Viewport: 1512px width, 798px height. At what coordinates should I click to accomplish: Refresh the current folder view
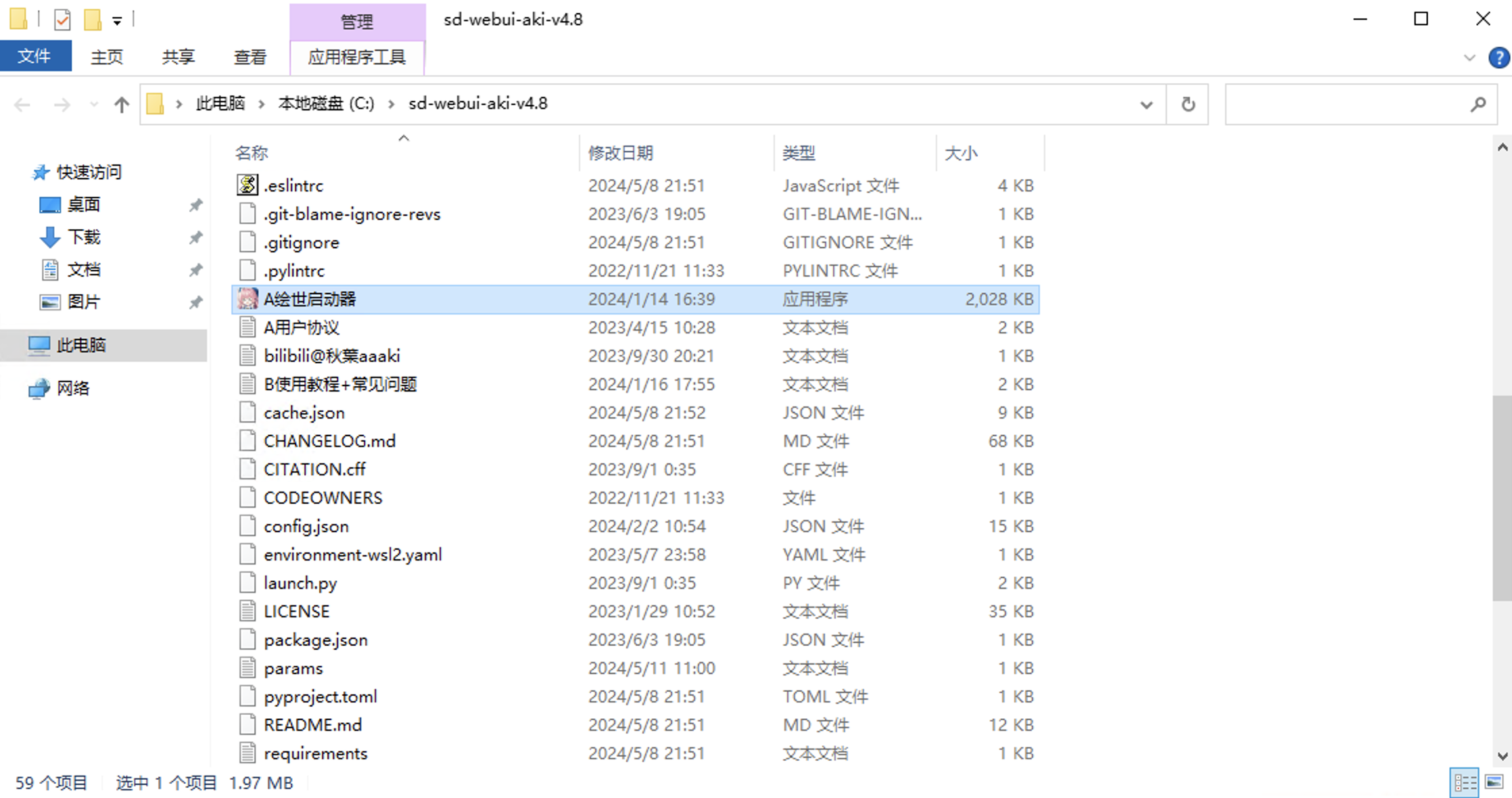coord(1187,104)
